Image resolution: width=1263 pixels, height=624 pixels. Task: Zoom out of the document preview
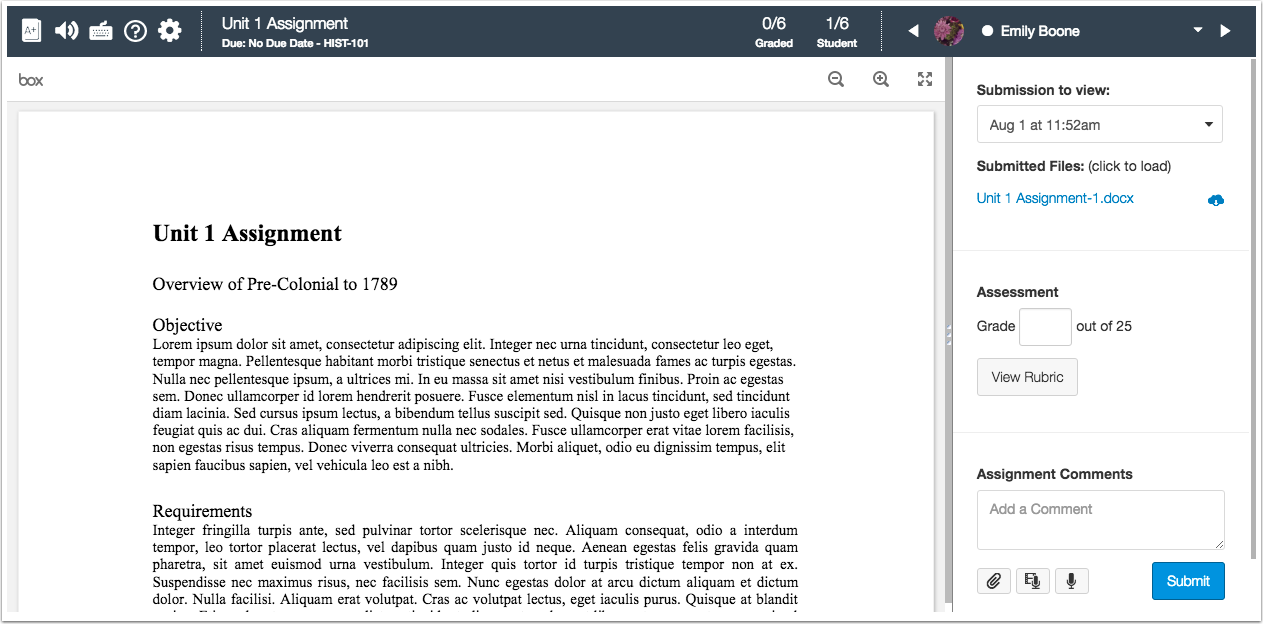[836, 80]
